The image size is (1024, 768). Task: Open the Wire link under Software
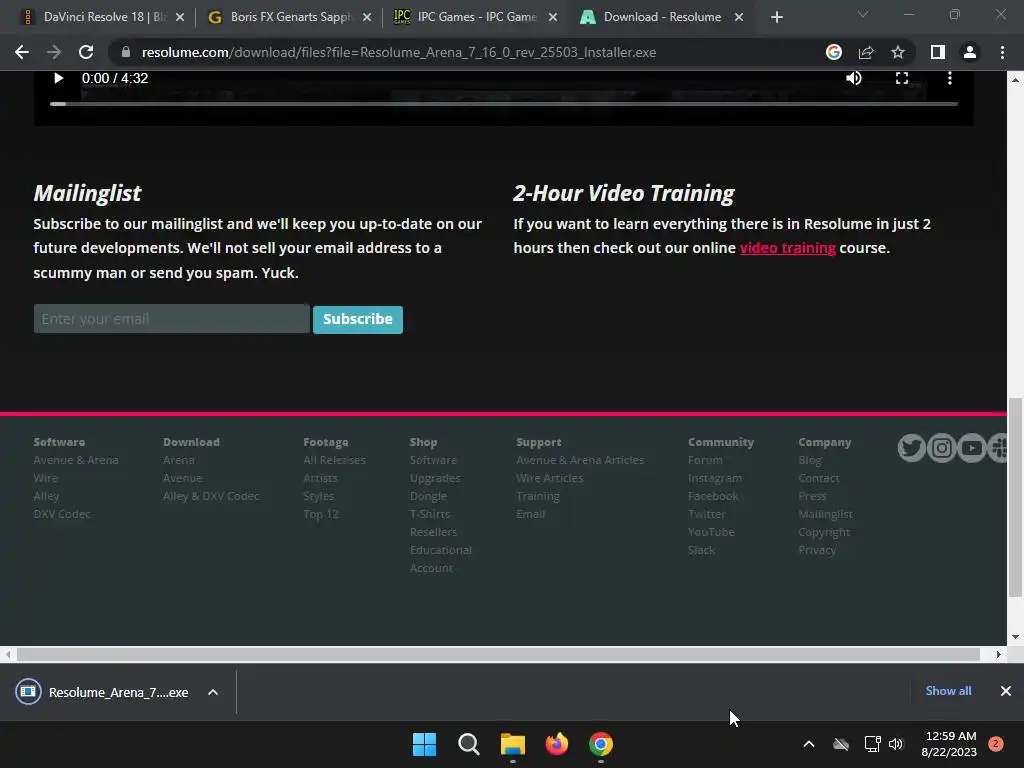46,478
